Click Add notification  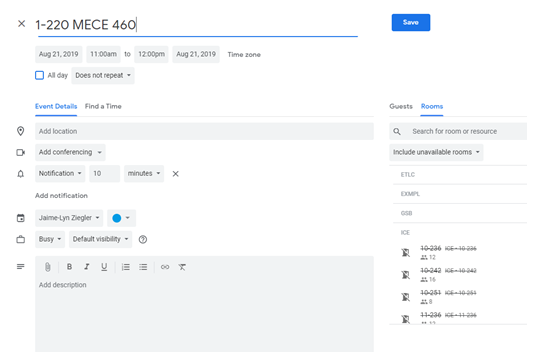(61, 196)
